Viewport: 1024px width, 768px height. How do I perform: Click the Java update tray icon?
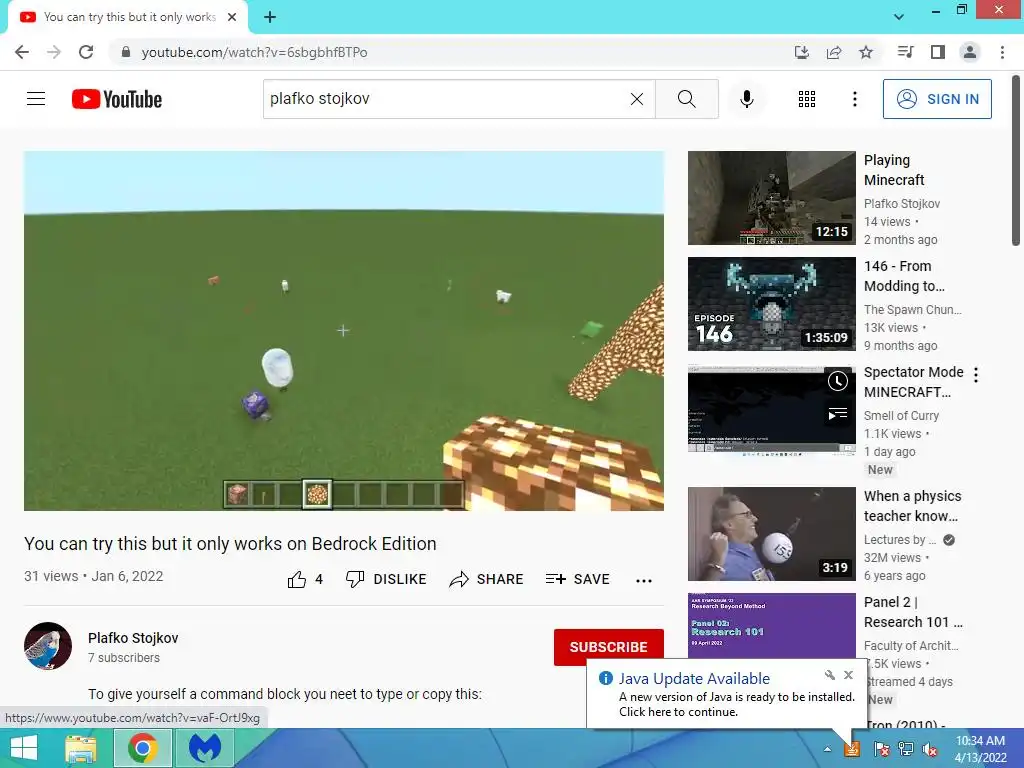click(x=852, y=749)
